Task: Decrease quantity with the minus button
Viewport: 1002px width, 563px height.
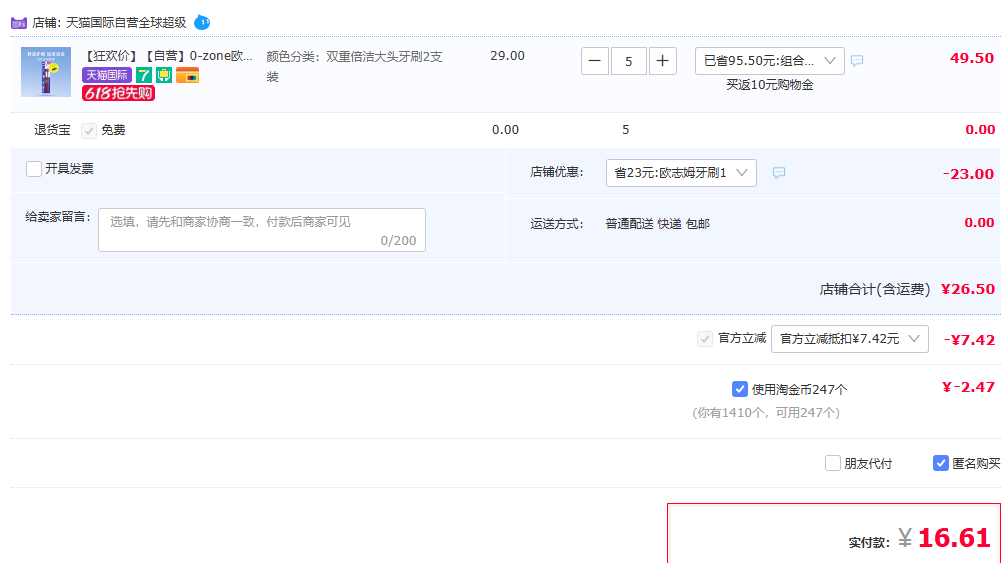Action: click(x=594, y=61)
